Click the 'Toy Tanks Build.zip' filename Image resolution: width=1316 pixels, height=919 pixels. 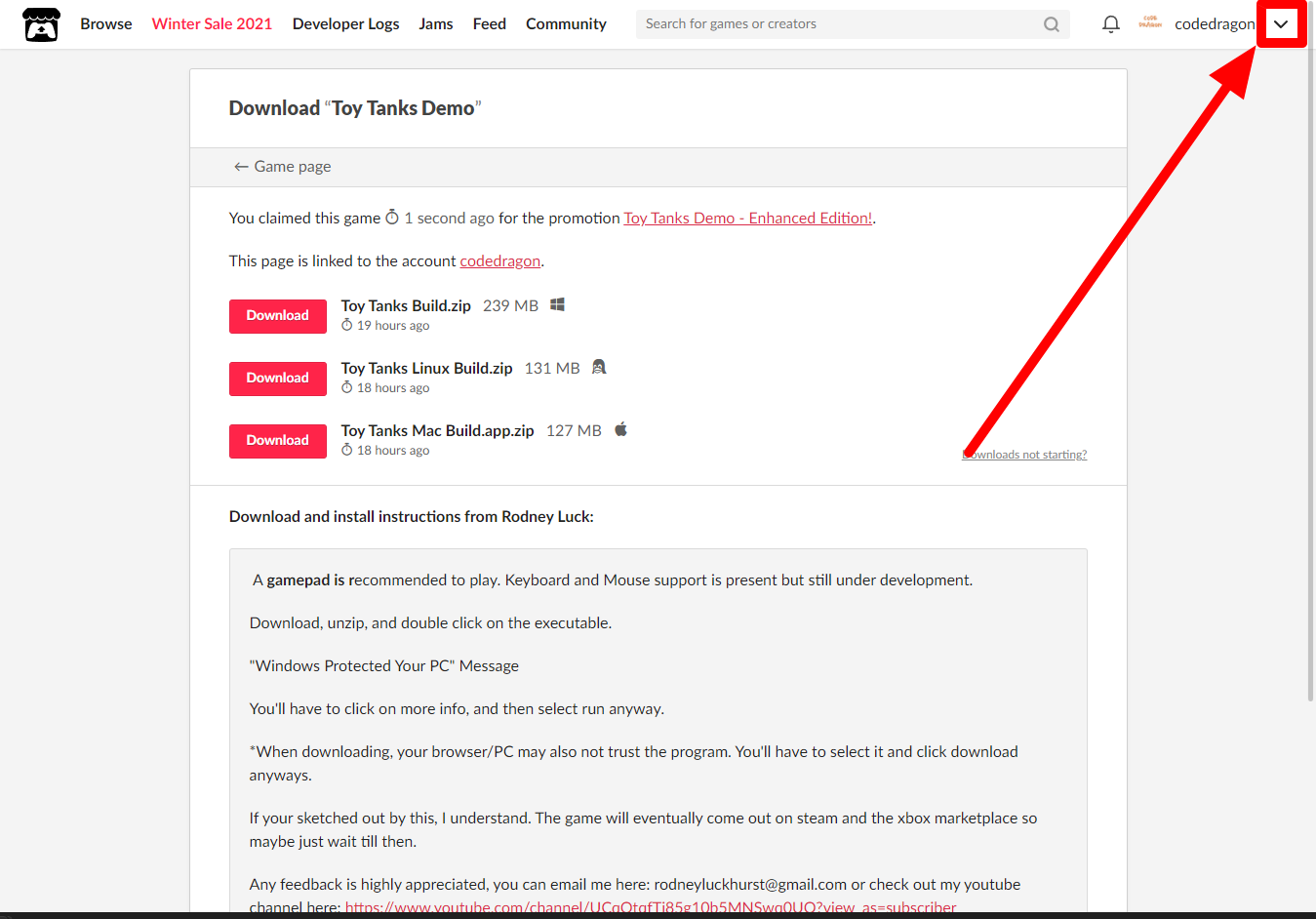[x=406, y=305]
